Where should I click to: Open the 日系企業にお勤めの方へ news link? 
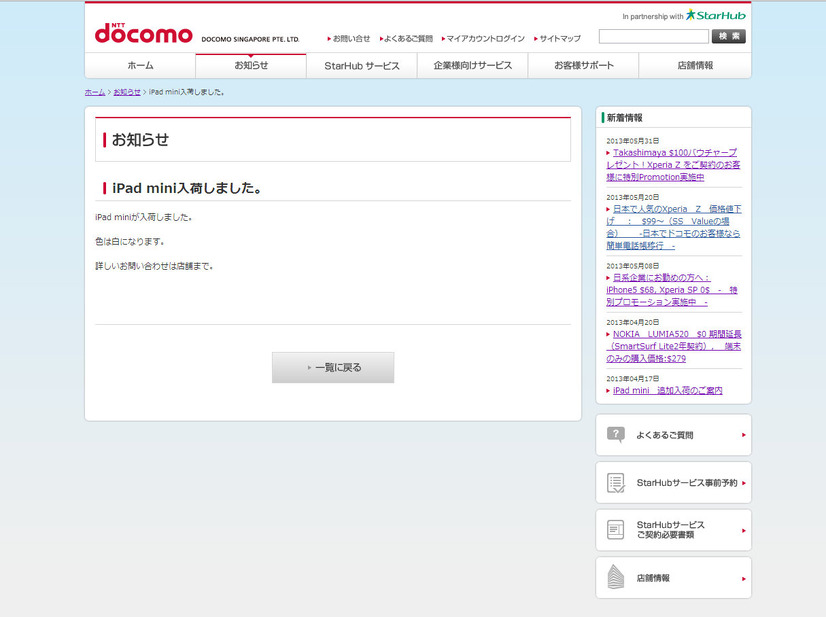(672, 290)
